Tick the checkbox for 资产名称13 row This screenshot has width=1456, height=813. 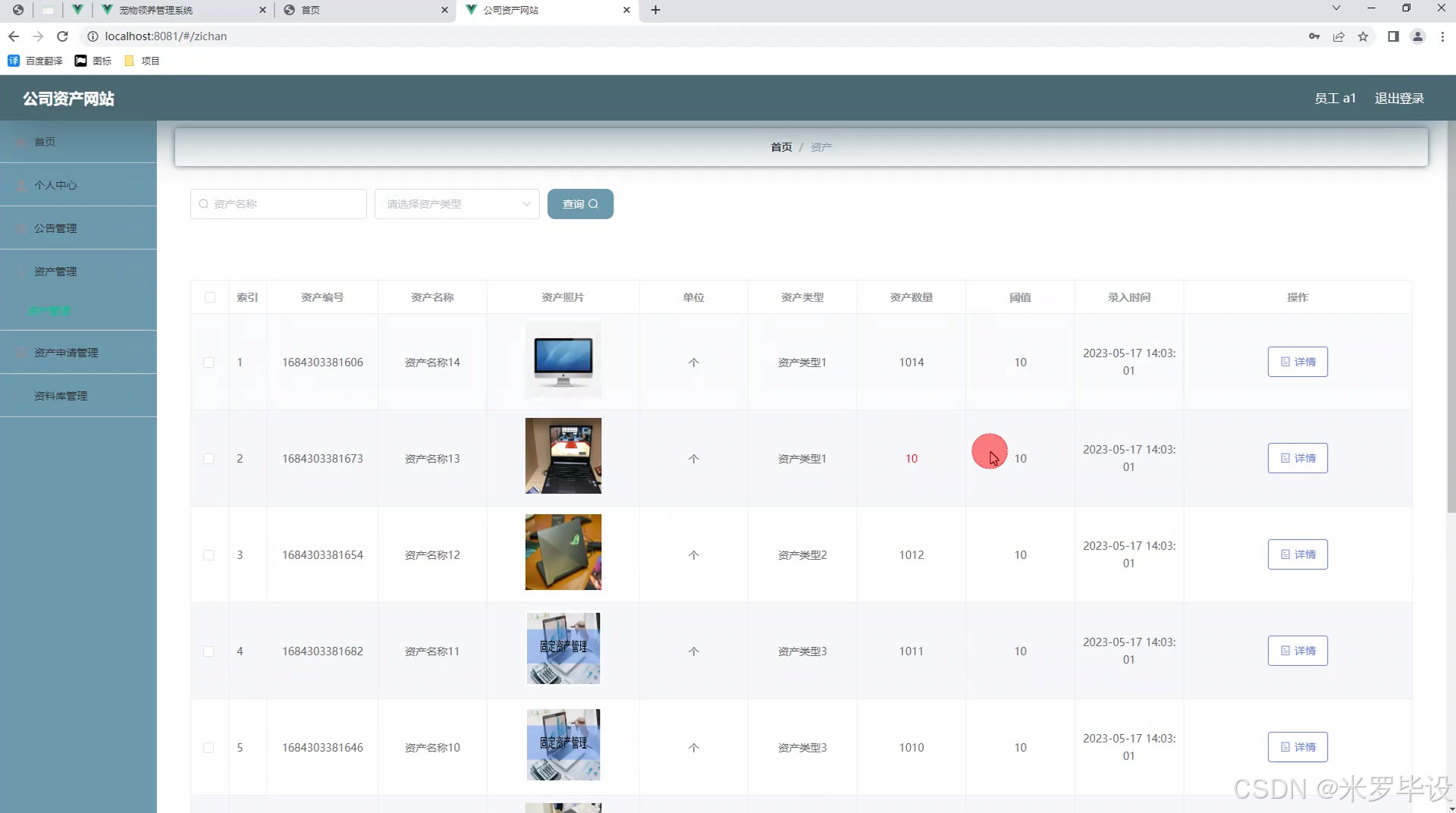coord(209,459)
